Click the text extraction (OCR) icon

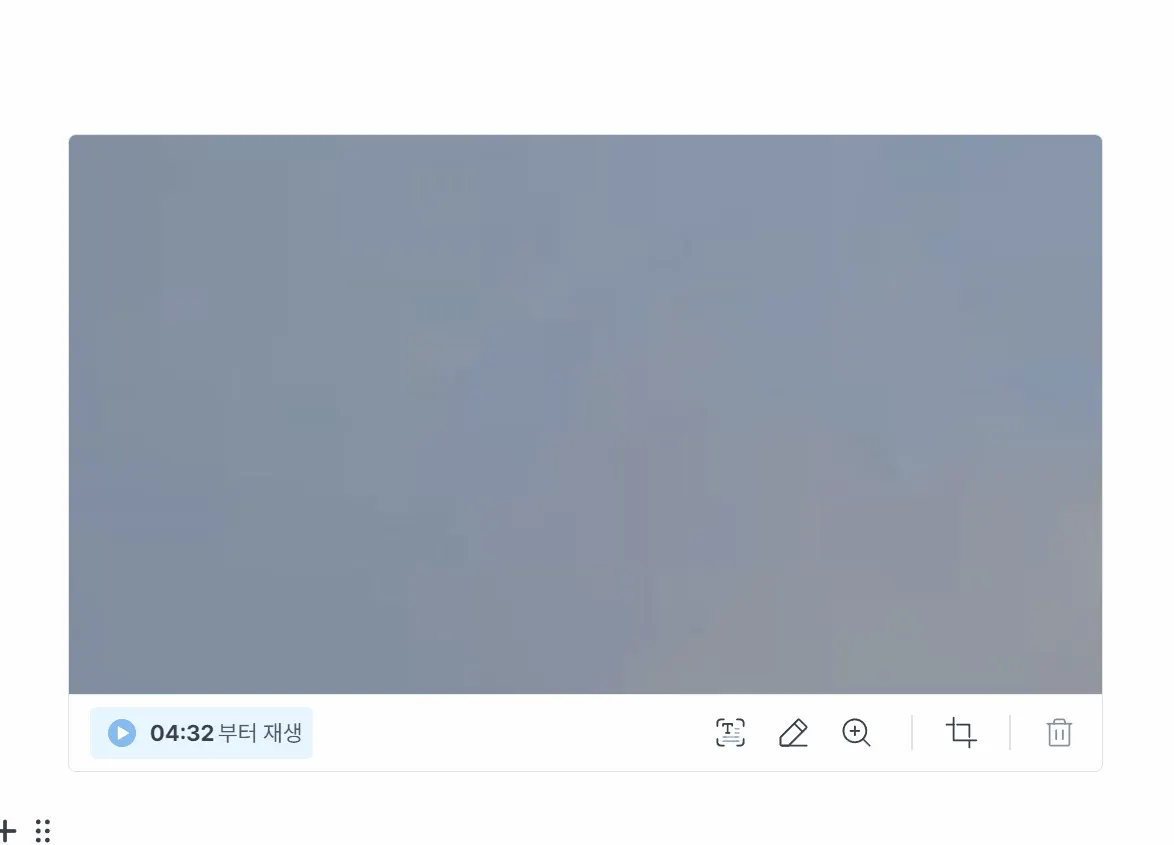tap(730, 732)
